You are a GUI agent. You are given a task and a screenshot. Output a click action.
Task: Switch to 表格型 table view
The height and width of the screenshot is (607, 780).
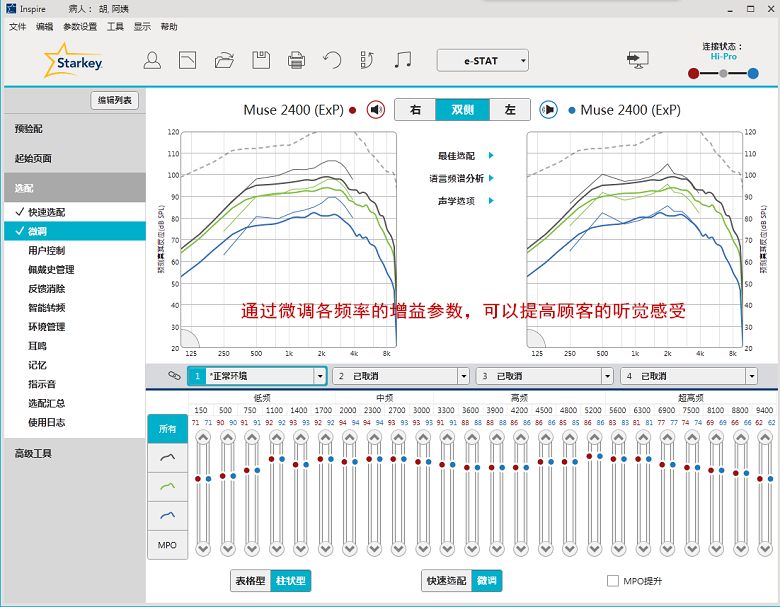coord(250,581)
